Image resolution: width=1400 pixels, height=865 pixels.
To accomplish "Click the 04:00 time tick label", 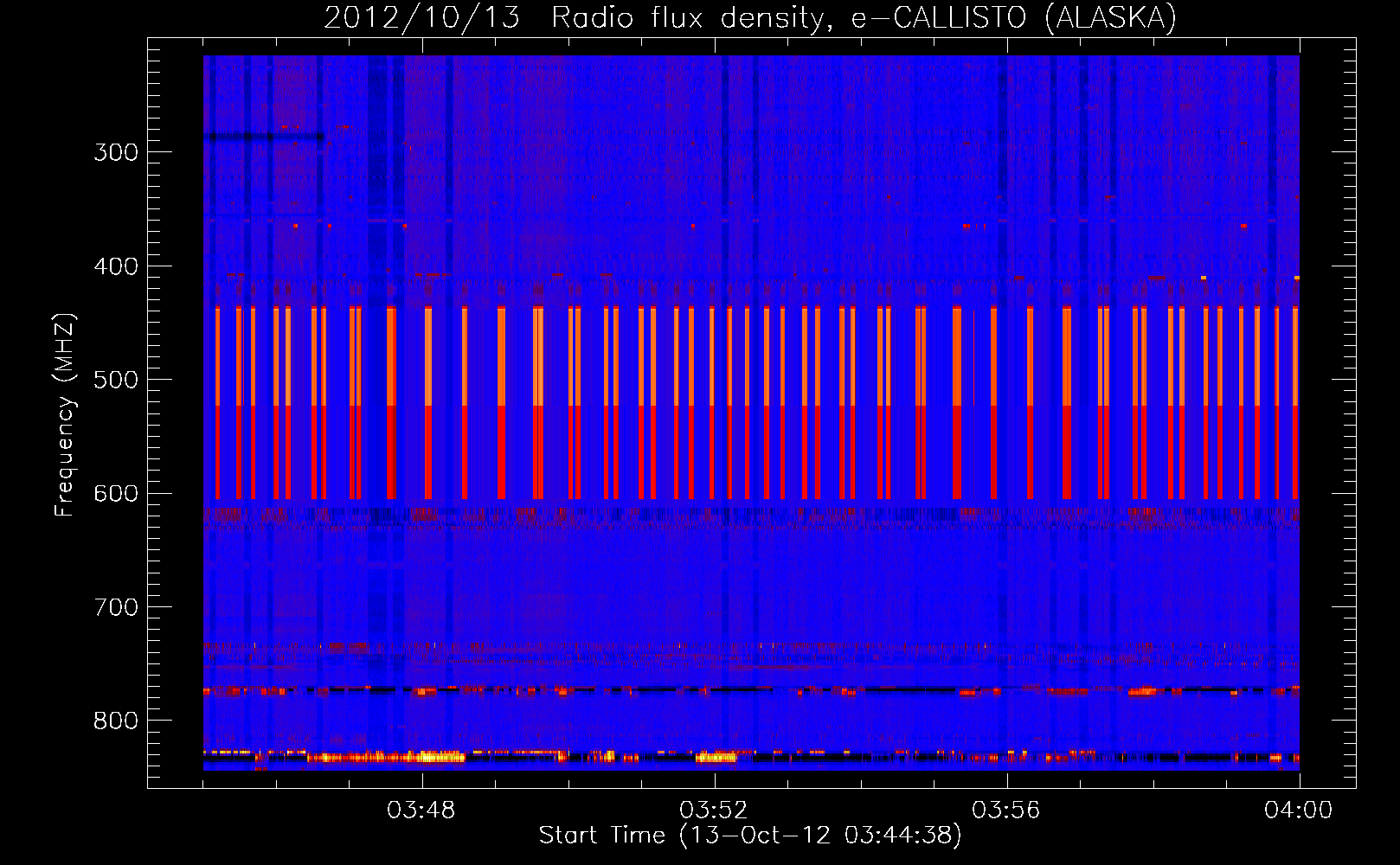I will pyautogui.click(x=1299, y=811).
